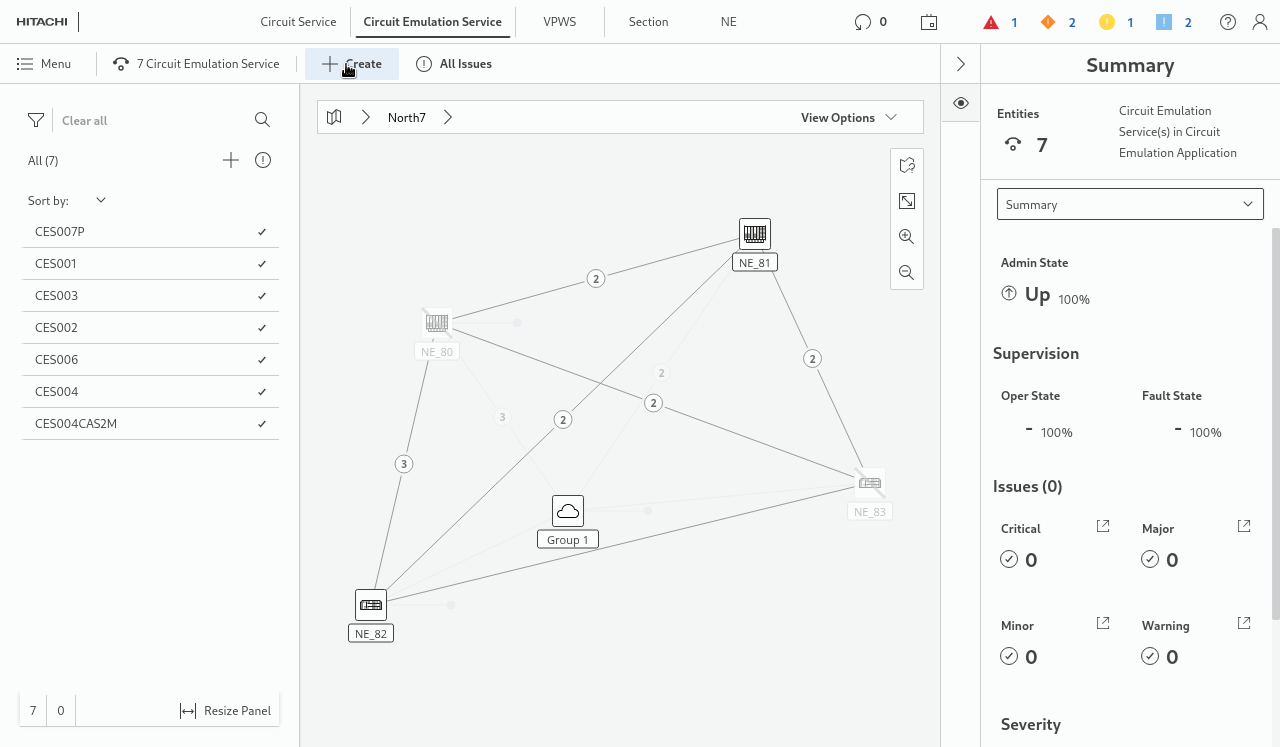
Task: Switch to the VPWS tab
Action: pyautogui.click(x=560, y=22)
